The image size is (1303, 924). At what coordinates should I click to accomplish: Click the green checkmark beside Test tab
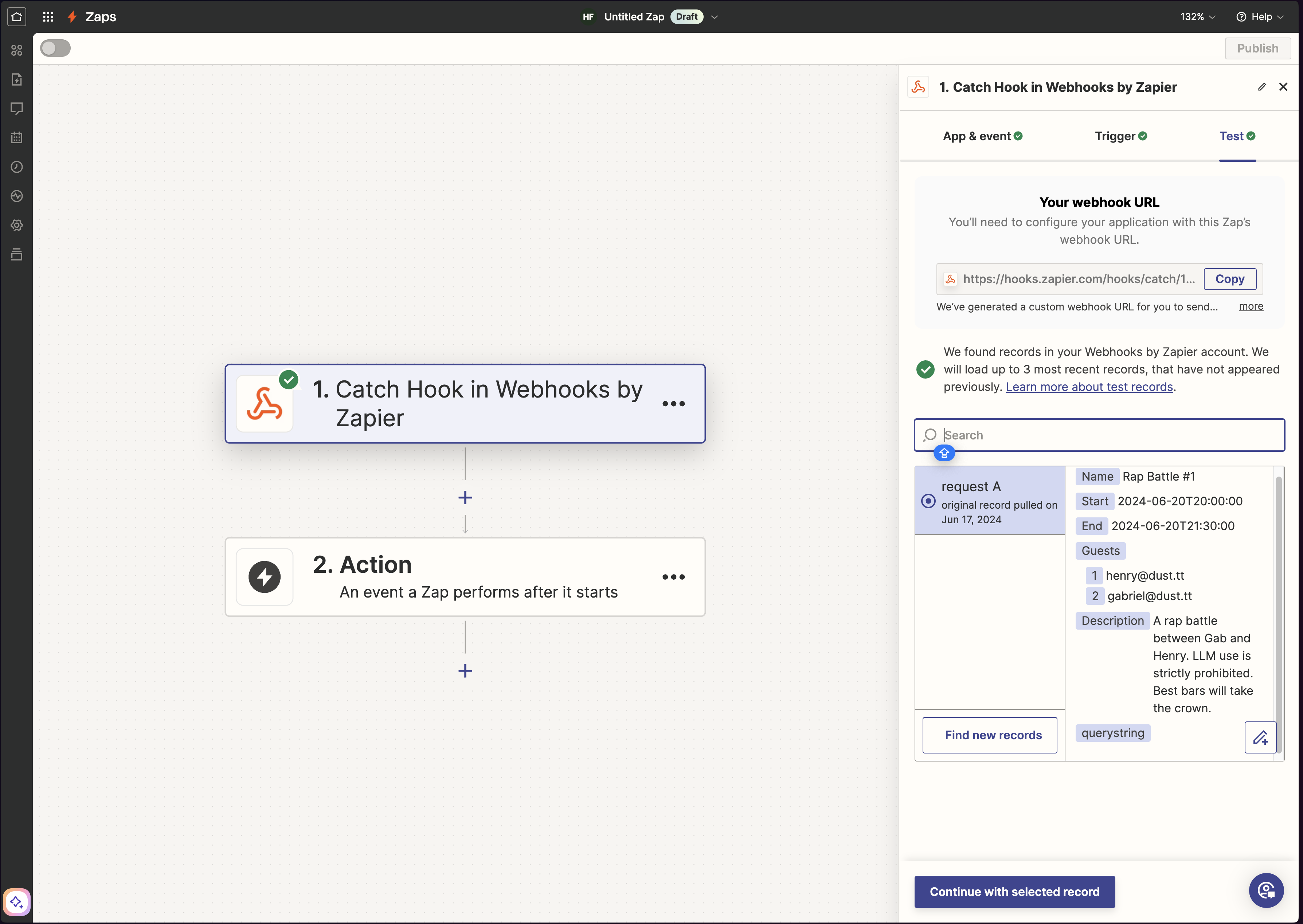pyautogui.click(x=1251, y=136)
